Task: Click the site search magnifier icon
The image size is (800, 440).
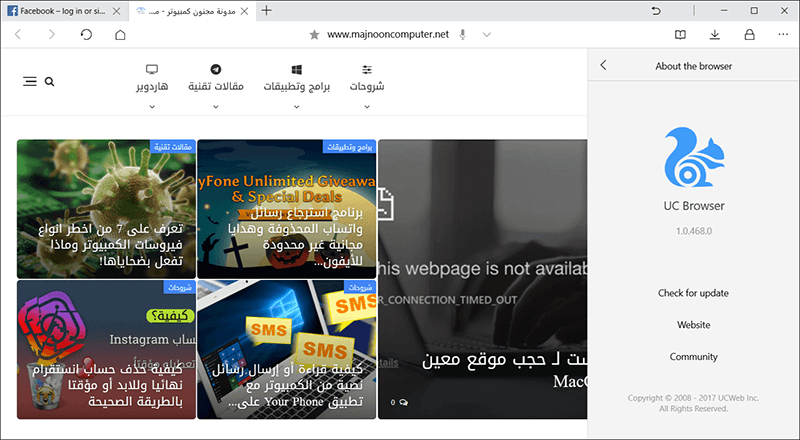Action: (x=49, y=81)
